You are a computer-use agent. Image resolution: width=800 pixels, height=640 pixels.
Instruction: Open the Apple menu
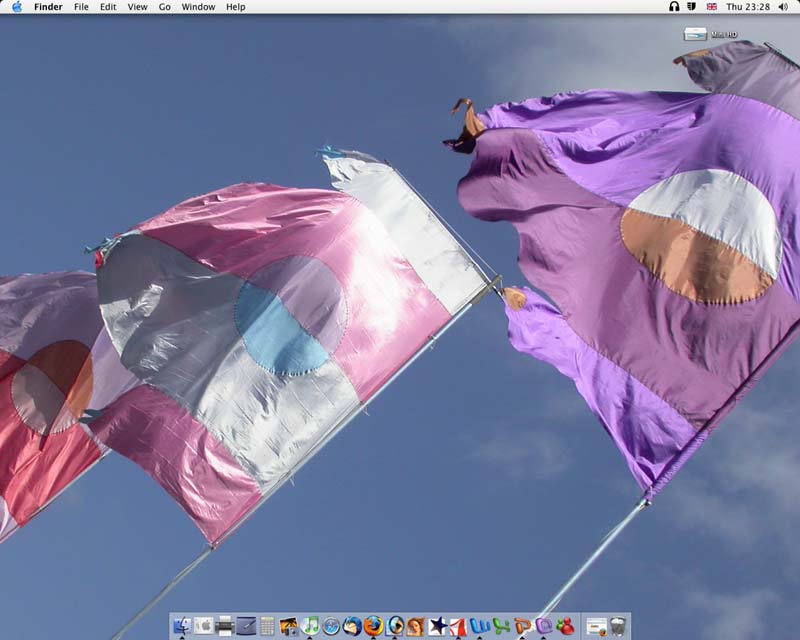point(17,7)
